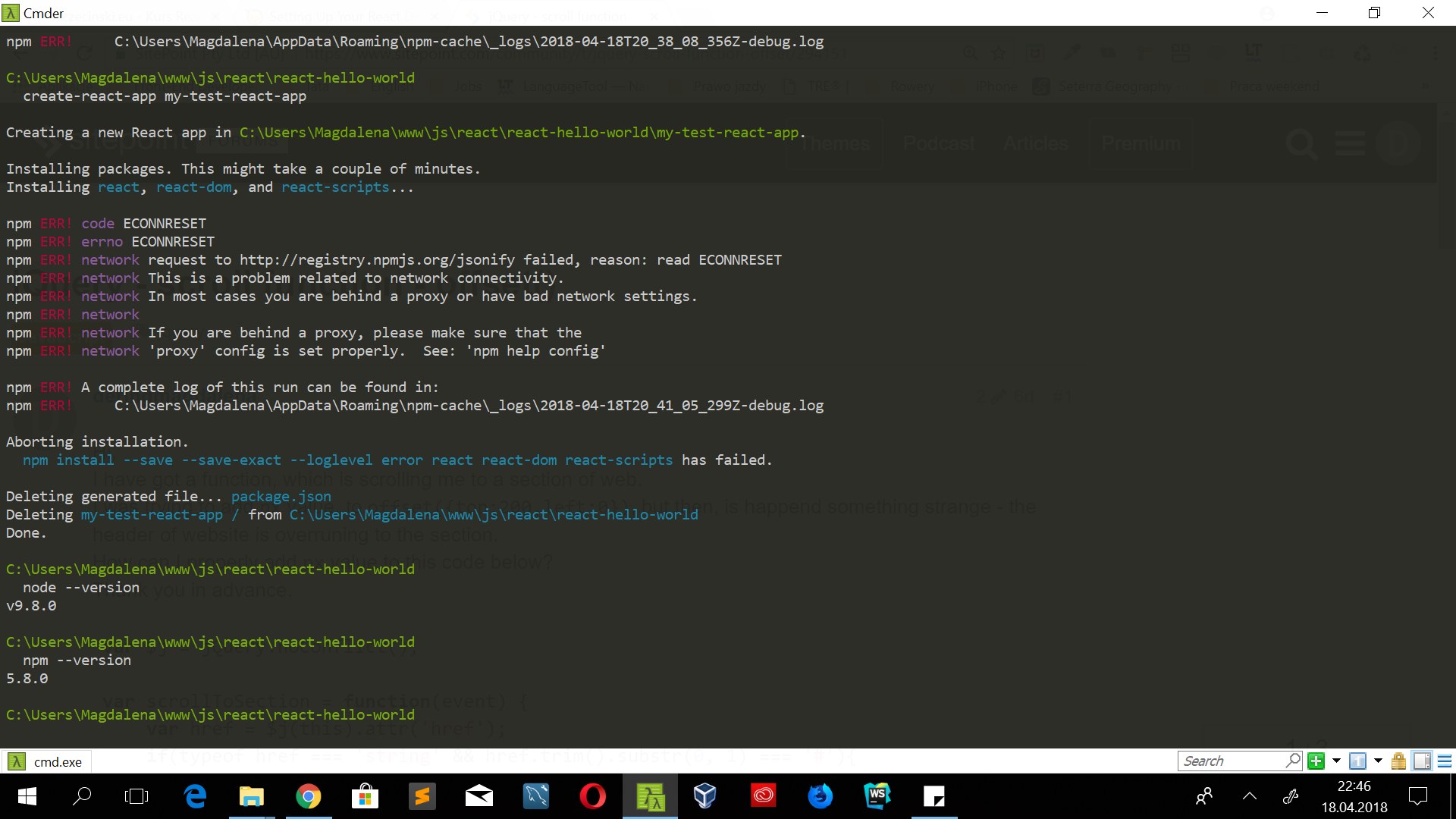Open the Opera browser taskbar icon
The width and height of the screenshot is (1456, 819).
tap(592, 796)
